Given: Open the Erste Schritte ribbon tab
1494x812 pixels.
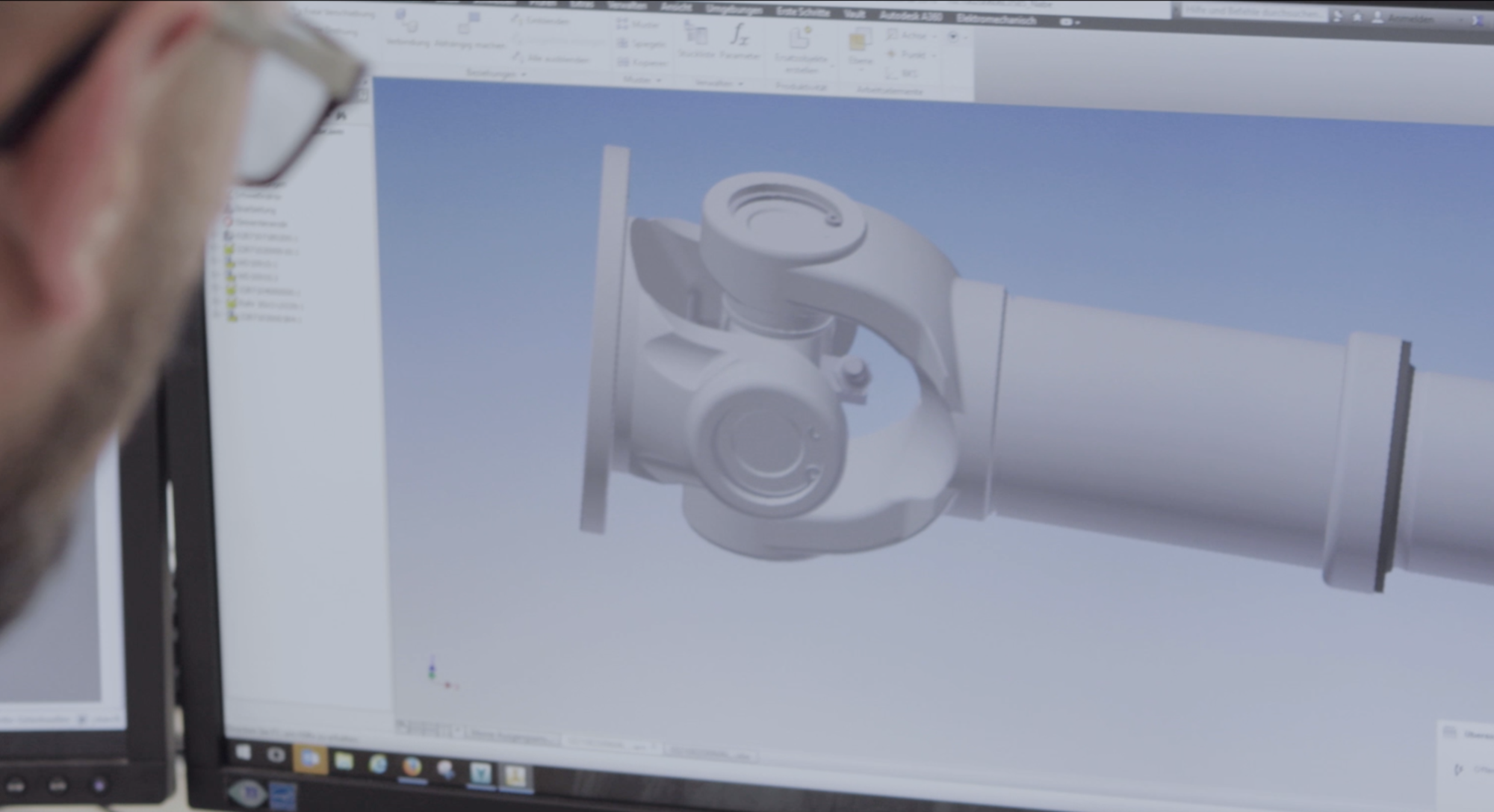Looking at the screenshot, I should tap(802, 11).
